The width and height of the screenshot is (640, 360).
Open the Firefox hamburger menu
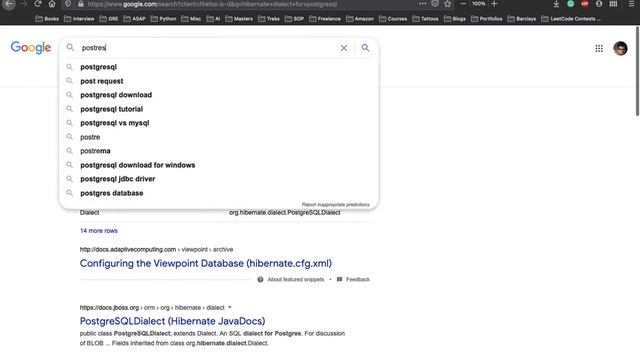(x=631, y=4)
